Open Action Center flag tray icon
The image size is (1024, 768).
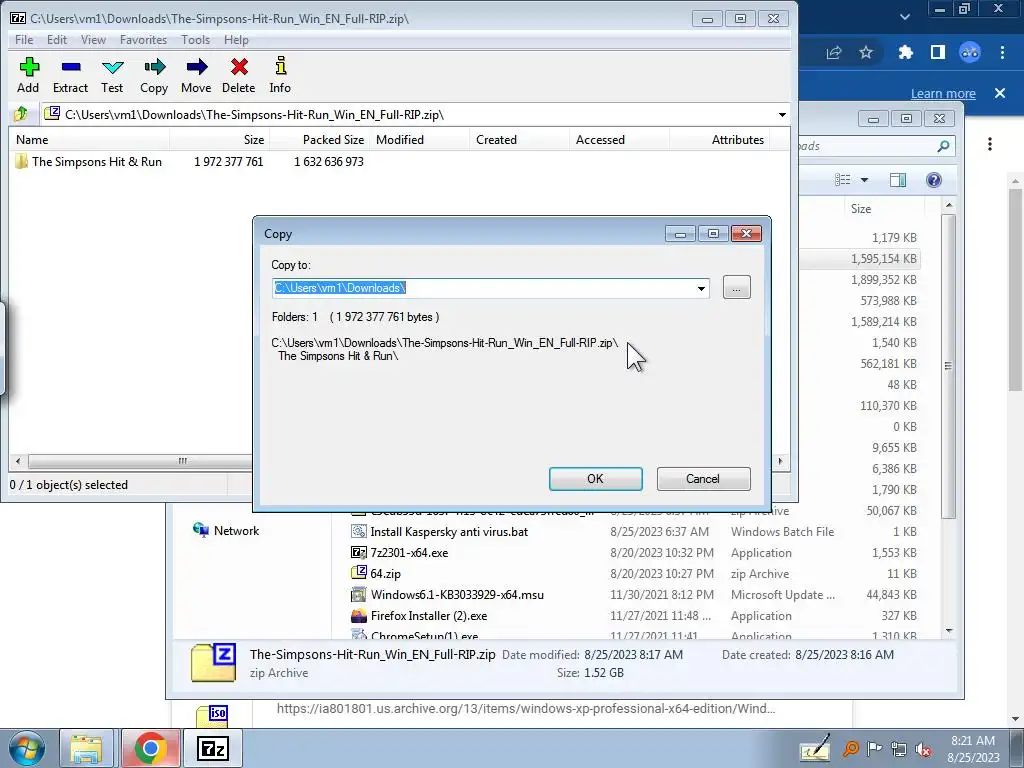tap(875, 748)
